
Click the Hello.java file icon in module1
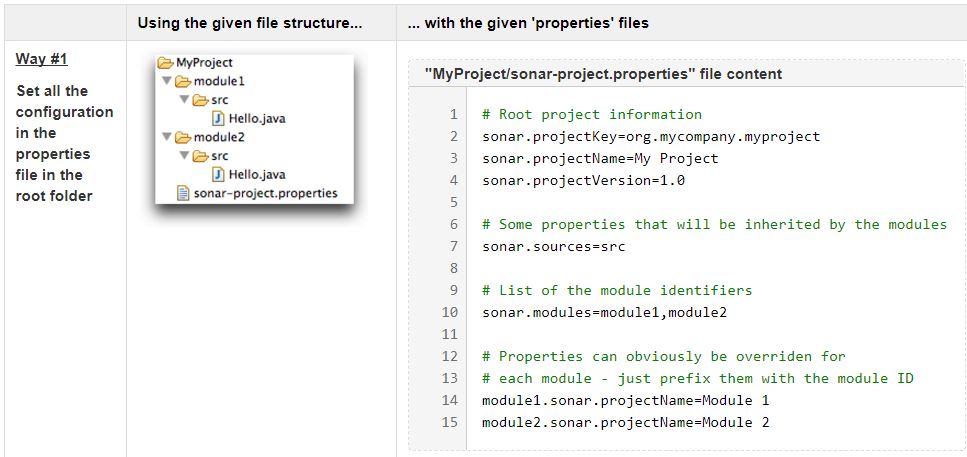[x=219, y=118]
